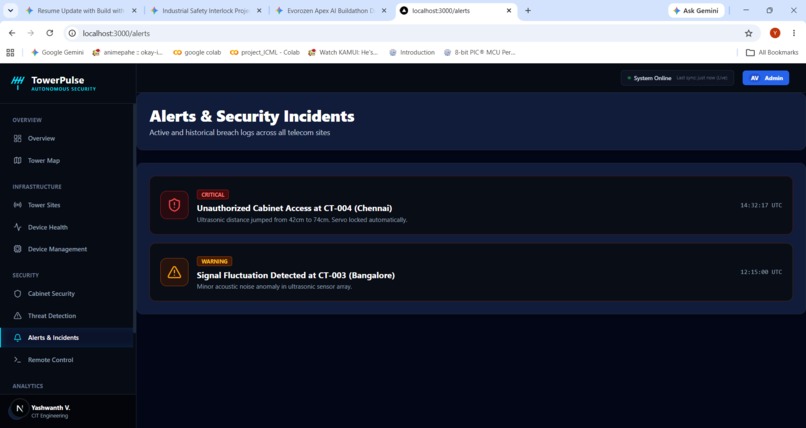The image size is (806, 428).
Task: Open the Google Gemini bookmark
Action: 57,52
